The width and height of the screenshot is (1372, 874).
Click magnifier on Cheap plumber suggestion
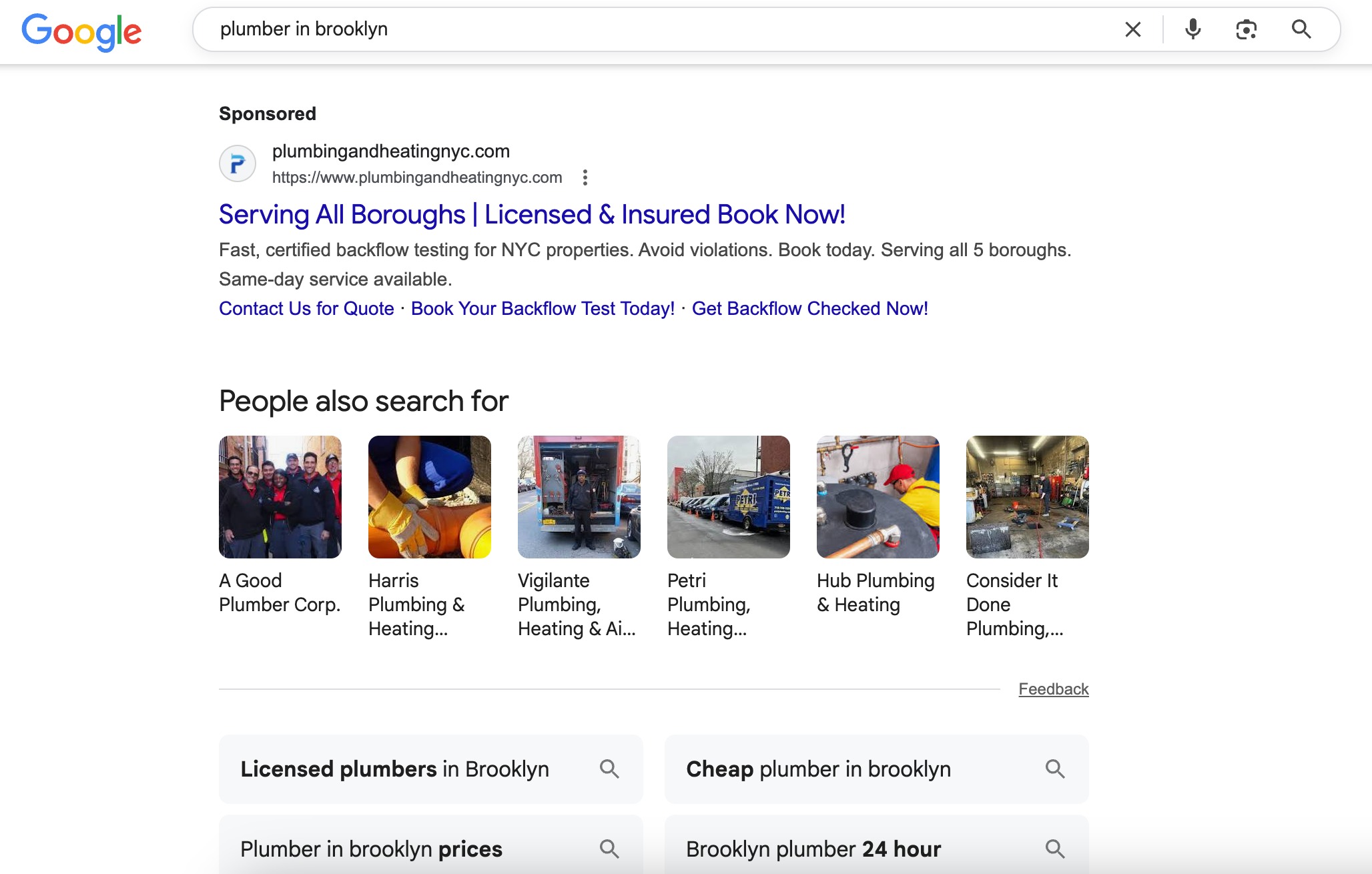[1054, 769]
